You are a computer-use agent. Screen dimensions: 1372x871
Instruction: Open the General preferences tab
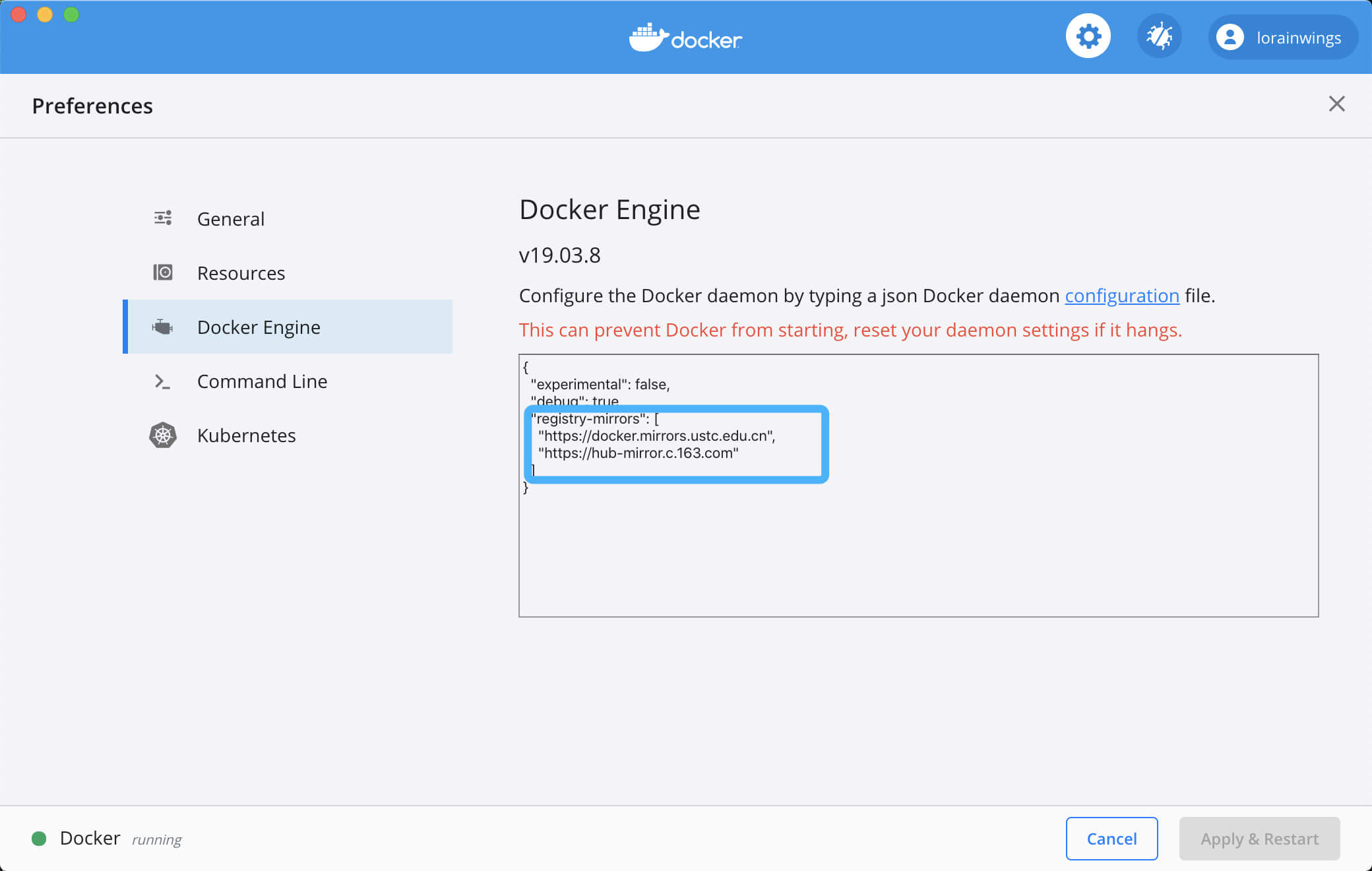(x=288, y=218)
